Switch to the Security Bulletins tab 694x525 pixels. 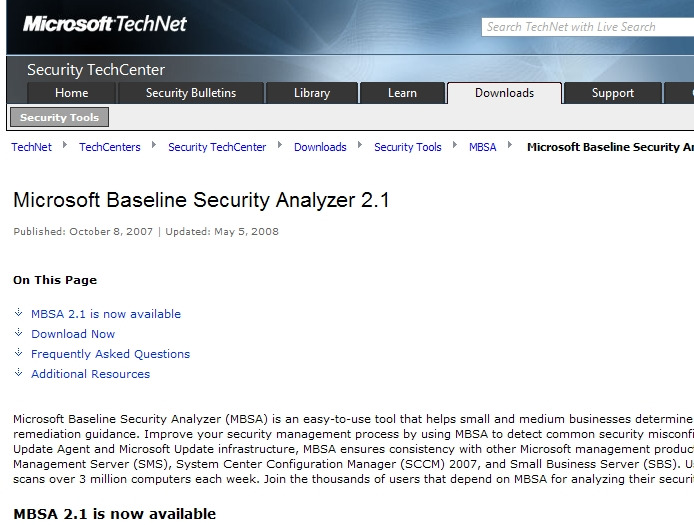click(191, 93)
